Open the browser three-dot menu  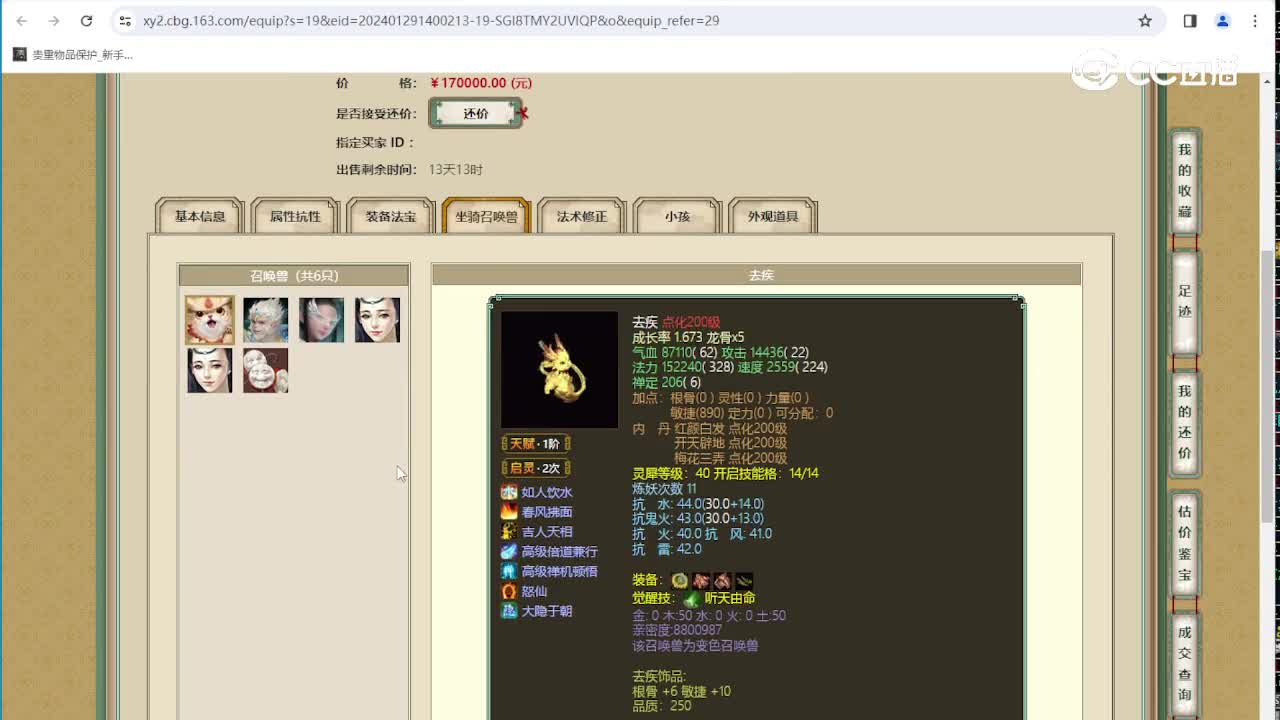pyautogui.click(x=1255, y=20)
